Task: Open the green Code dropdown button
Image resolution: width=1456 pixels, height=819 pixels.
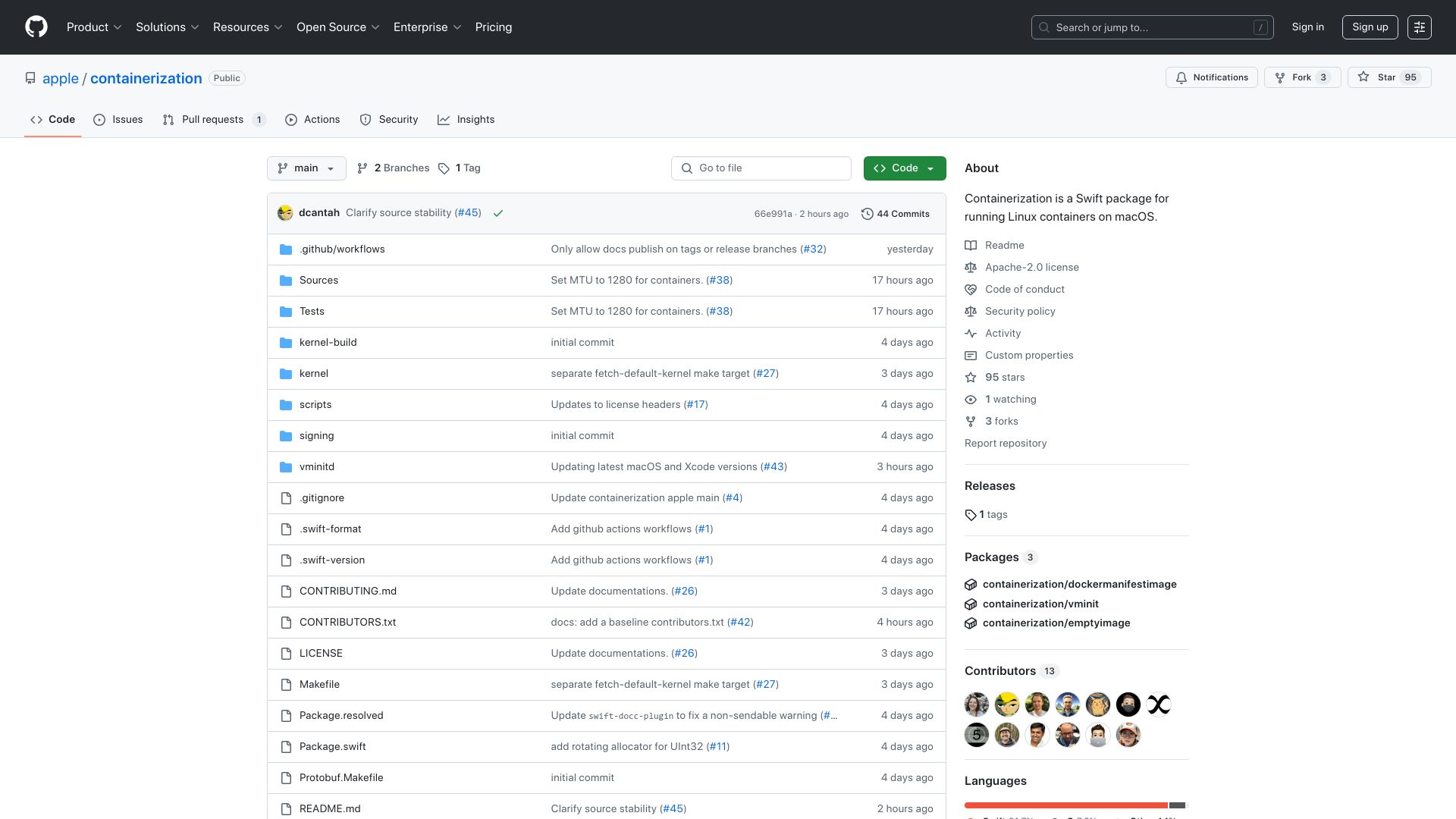Action: click(x=905, y=168)
